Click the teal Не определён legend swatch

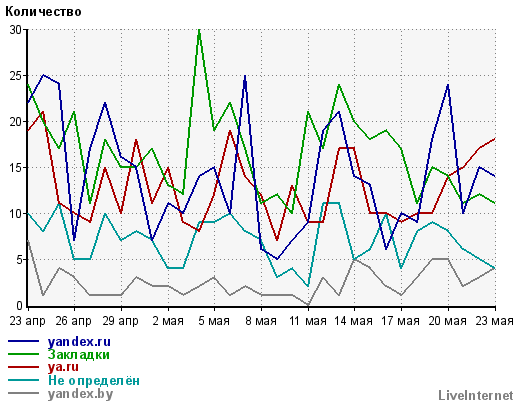[x=23, y=380]
